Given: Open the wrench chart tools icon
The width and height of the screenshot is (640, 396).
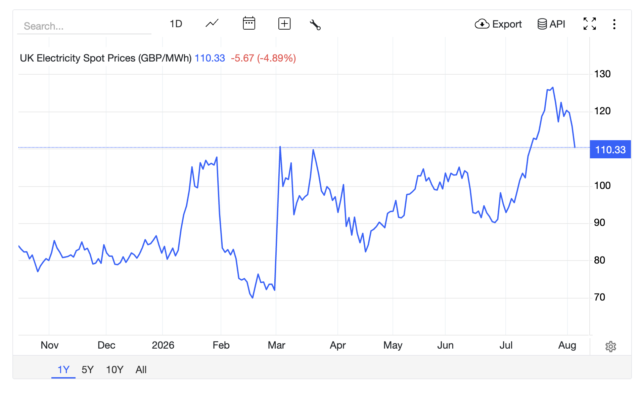Looking at the screenshot, I should click(315, 24).
